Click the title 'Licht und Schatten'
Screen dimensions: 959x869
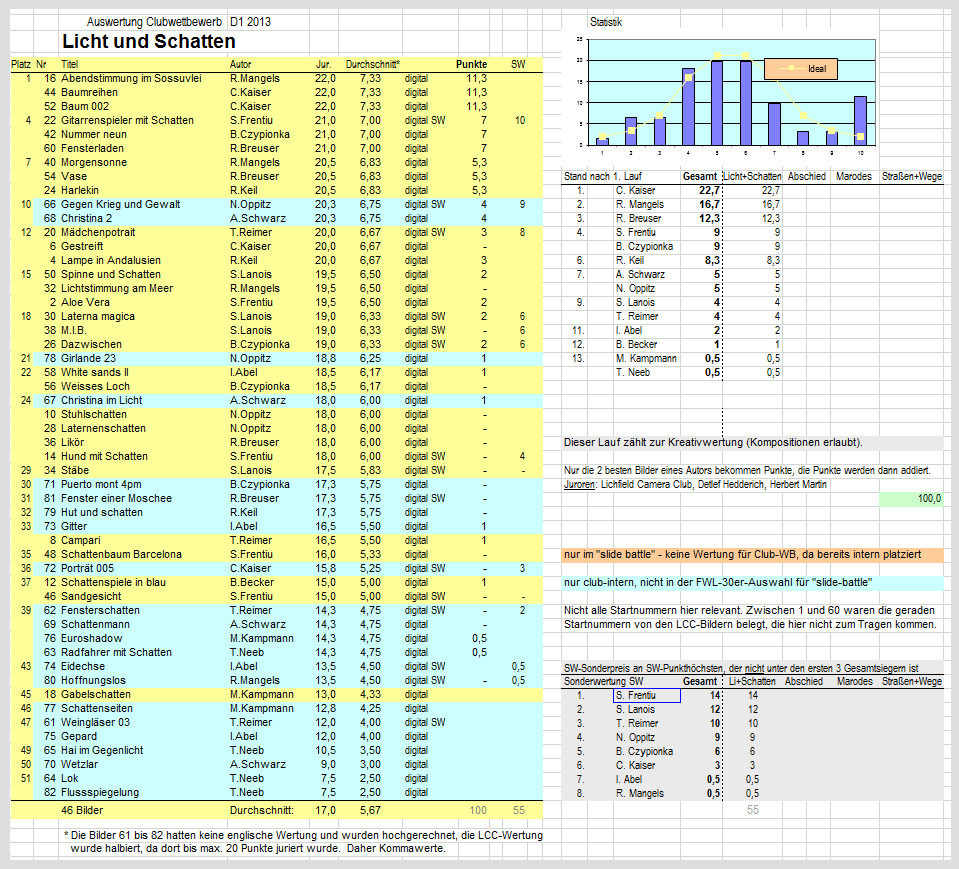(149, 42)
